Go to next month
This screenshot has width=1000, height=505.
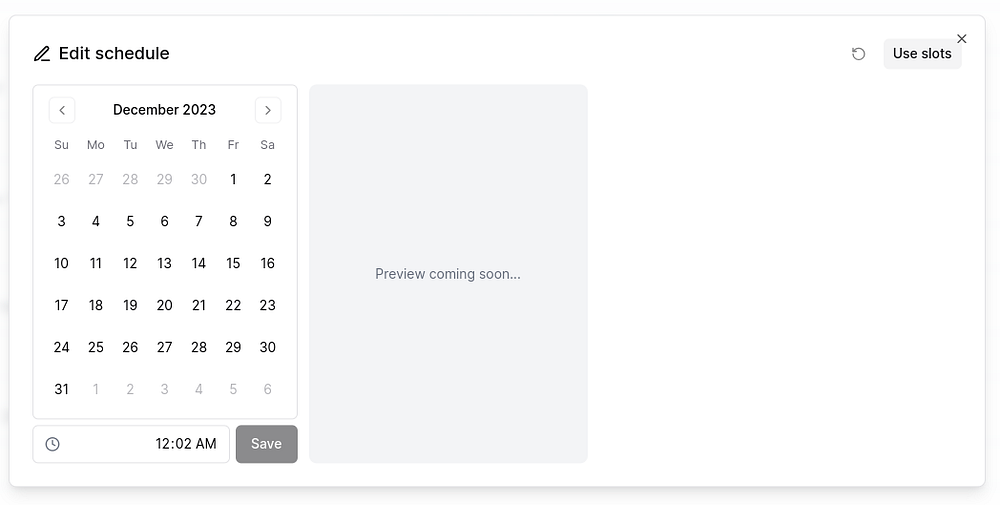268,110
